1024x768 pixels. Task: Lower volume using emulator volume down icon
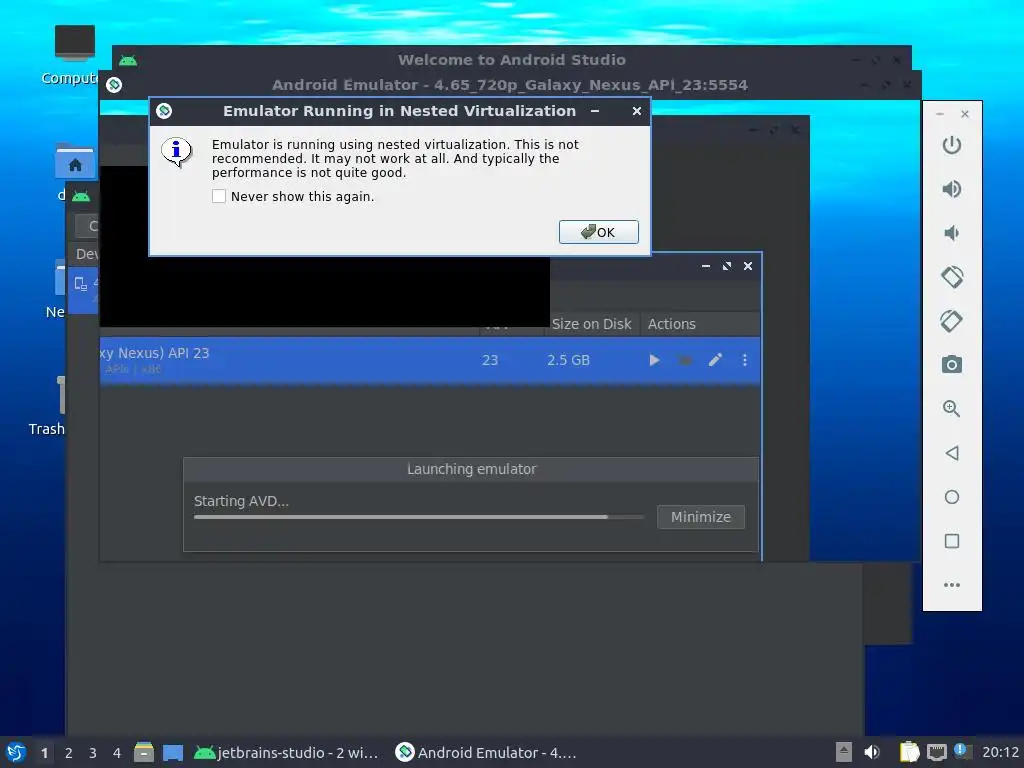(952, 233)
